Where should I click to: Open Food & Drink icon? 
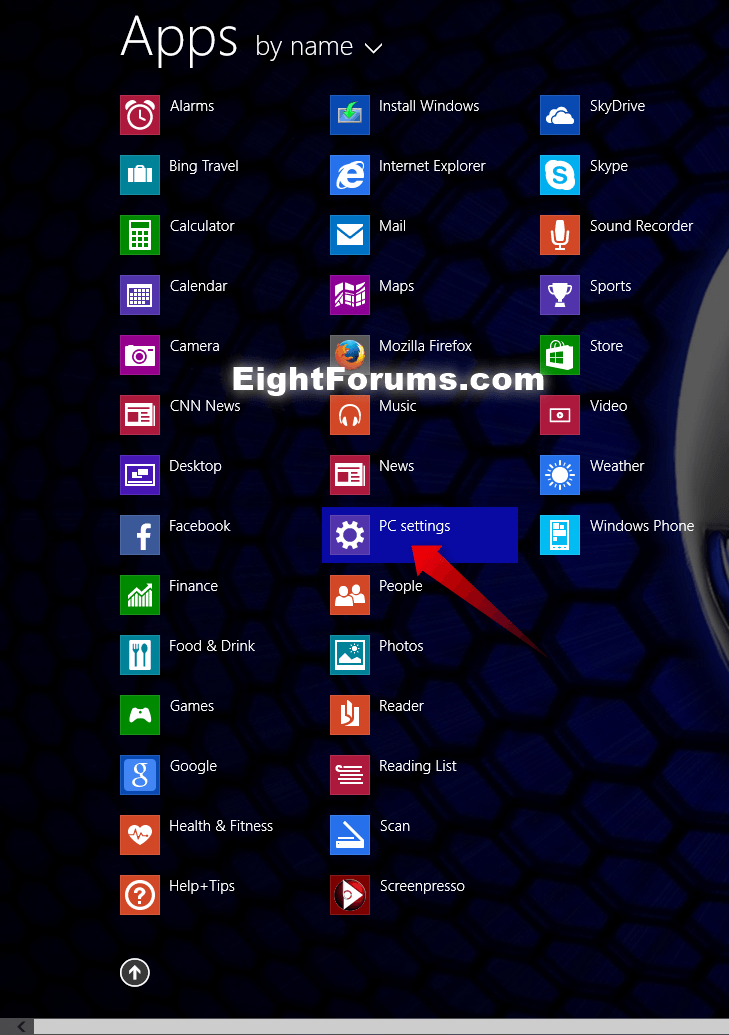click(x=139, y=655)
